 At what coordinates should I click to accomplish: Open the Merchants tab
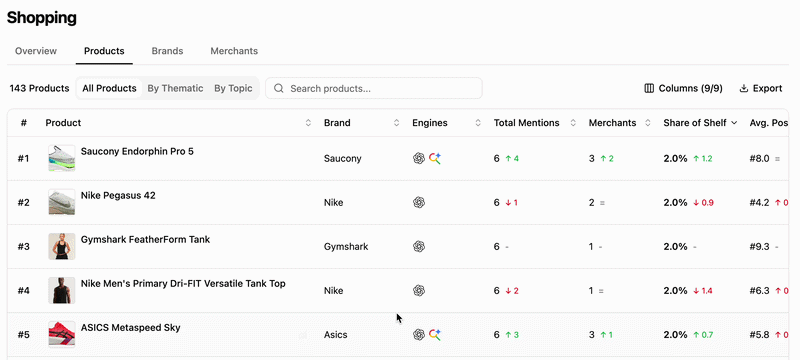(x=234, y=51)
